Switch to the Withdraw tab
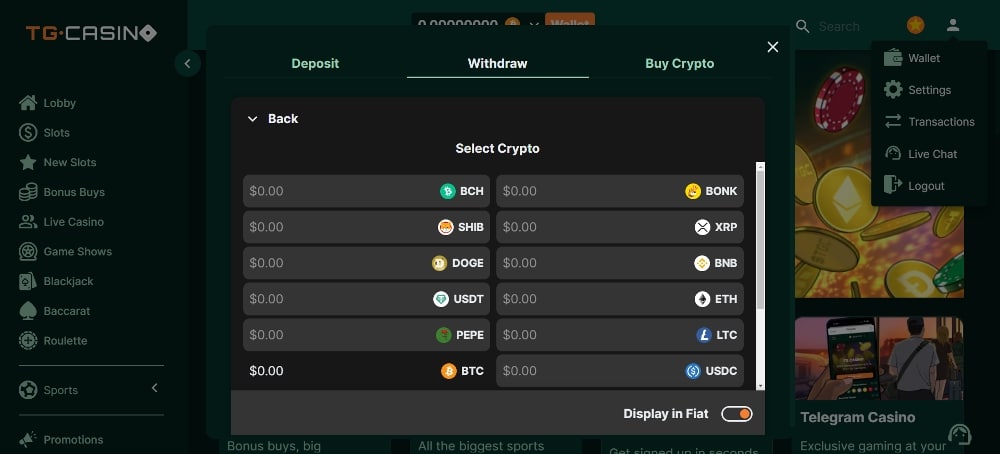This screenshot has height=454, width=1000. coord(497,63)
